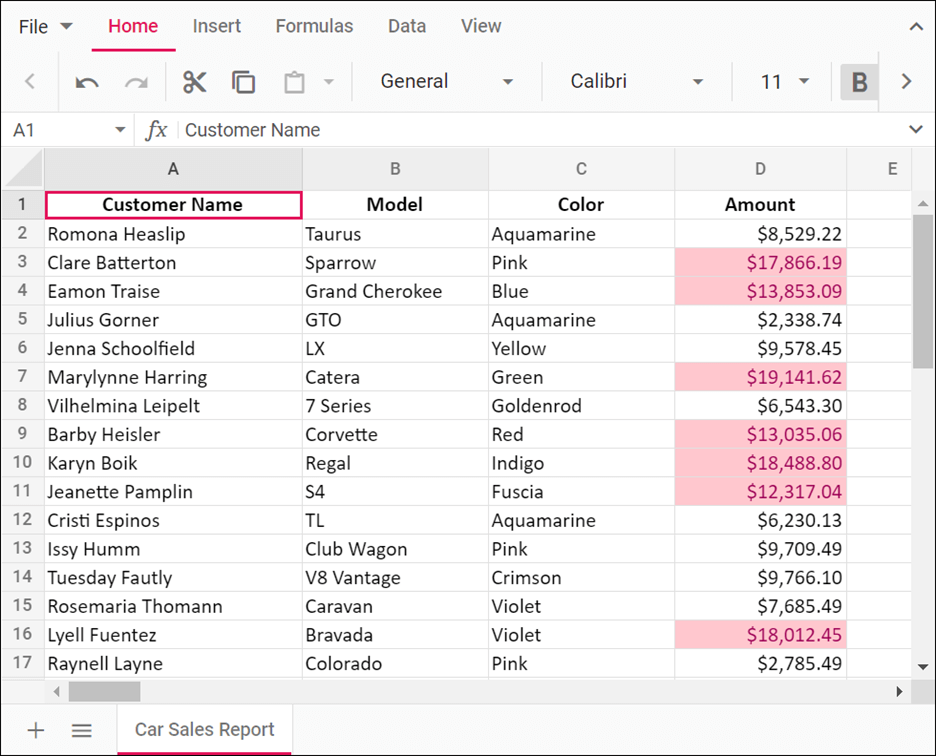Redo the last action

[136, 82]
